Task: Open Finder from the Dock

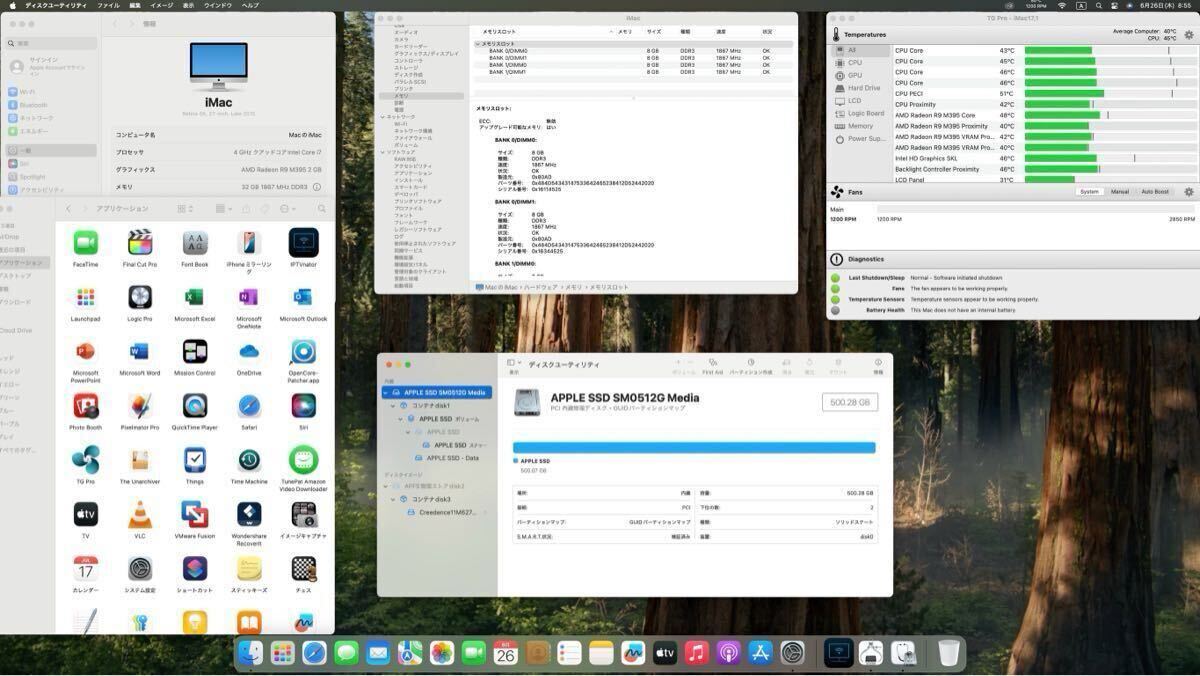Action: [250, 653]
